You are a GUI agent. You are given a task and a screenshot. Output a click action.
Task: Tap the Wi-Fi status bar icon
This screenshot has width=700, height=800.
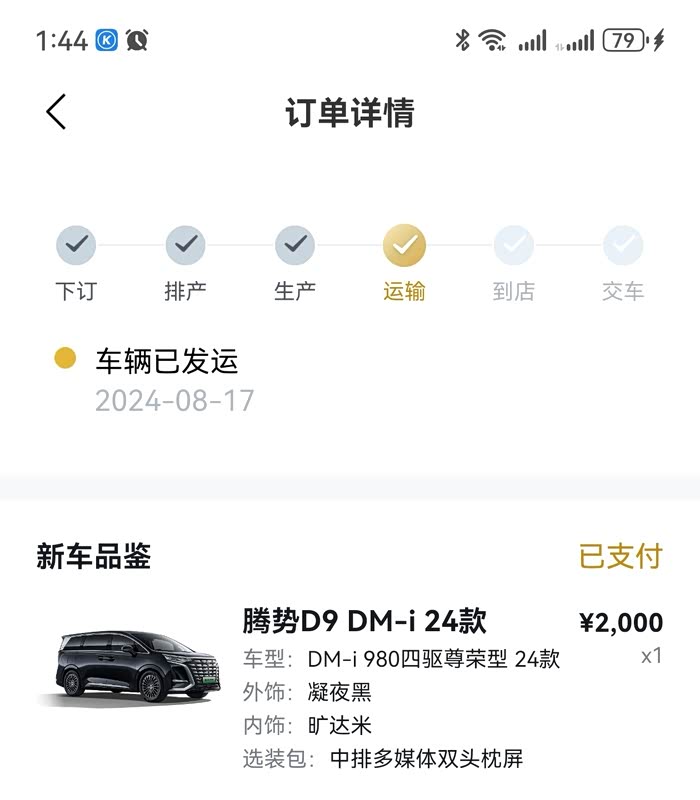point(492,40)
